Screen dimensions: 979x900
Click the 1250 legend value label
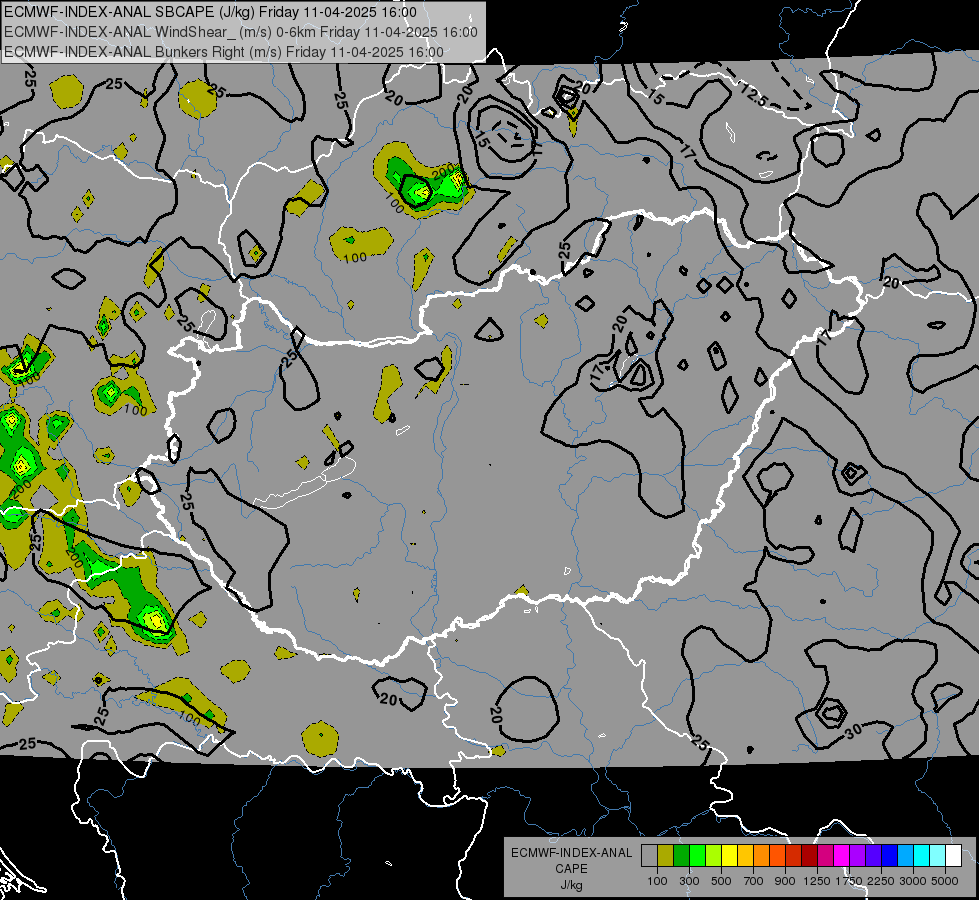tap(817, 881)
